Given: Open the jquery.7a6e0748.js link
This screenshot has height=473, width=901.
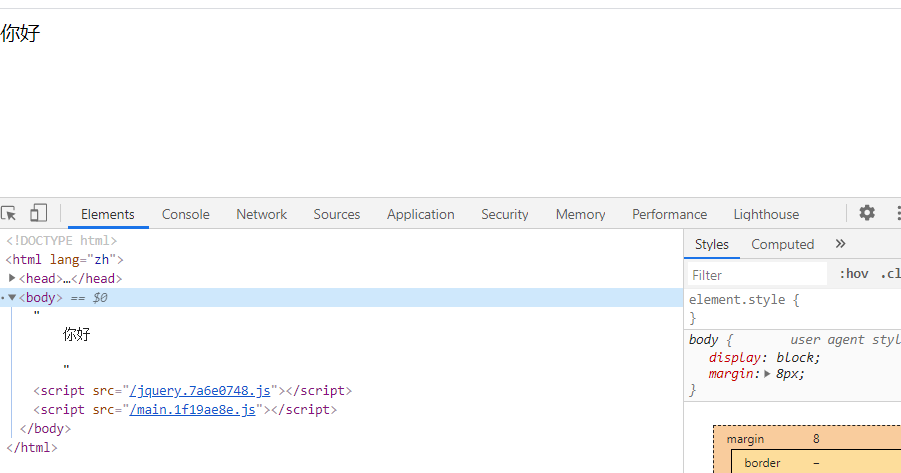Looking at the screenshot, I should [200, 391].
